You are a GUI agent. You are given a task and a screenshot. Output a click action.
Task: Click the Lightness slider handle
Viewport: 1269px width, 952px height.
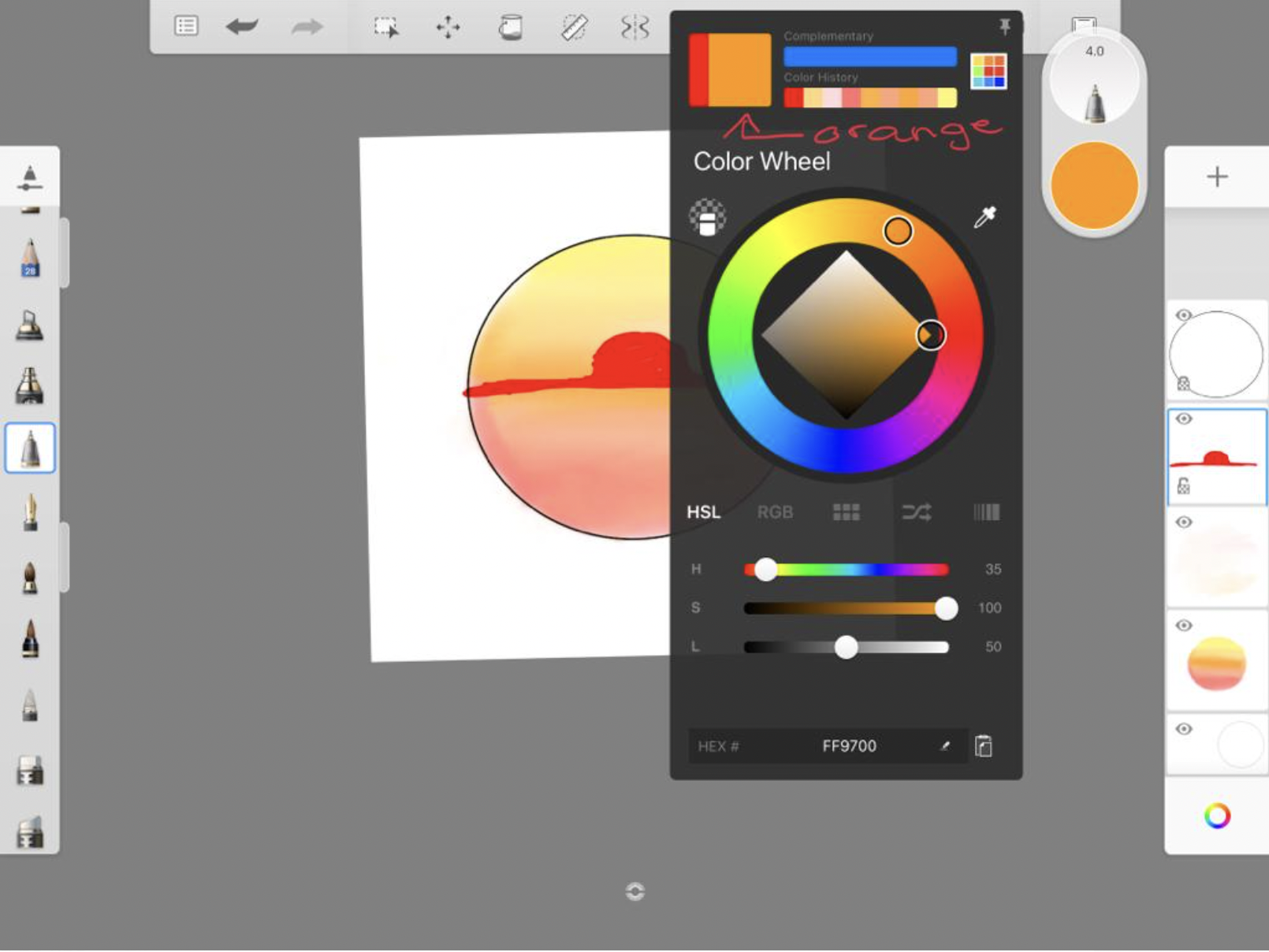(x=846, y=647)
